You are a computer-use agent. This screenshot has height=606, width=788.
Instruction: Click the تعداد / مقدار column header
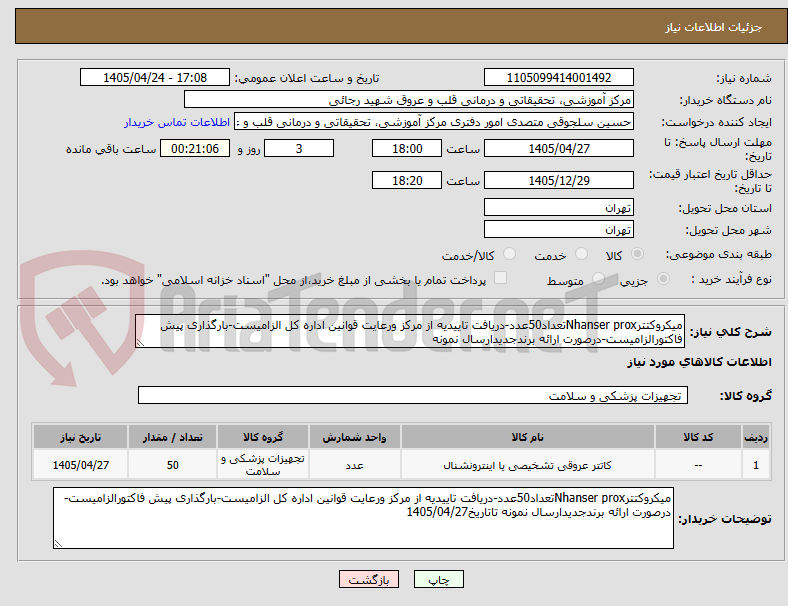[x=172, y=437]
